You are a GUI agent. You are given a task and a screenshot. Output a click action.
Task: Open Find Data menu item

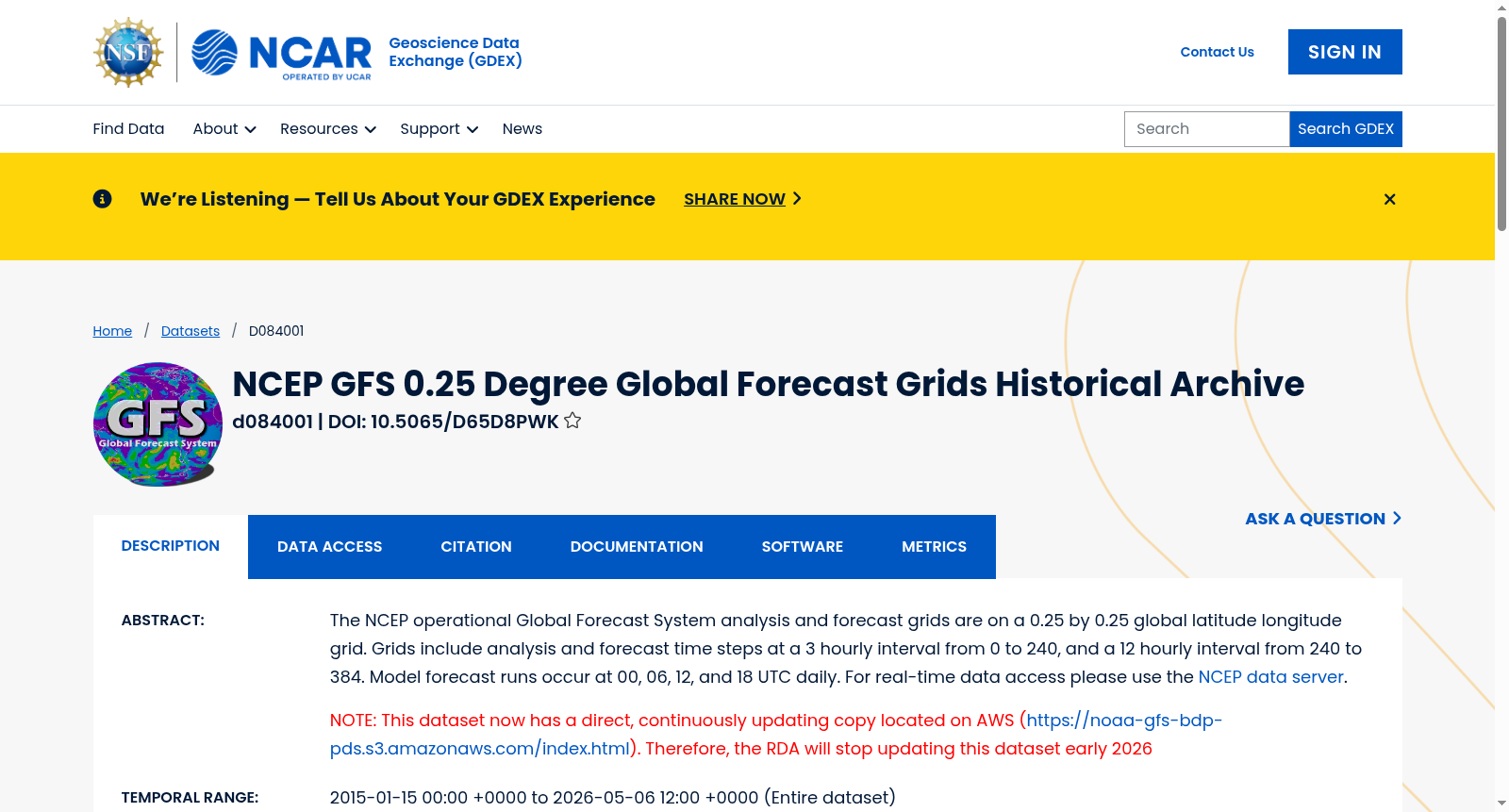(128, 129)
